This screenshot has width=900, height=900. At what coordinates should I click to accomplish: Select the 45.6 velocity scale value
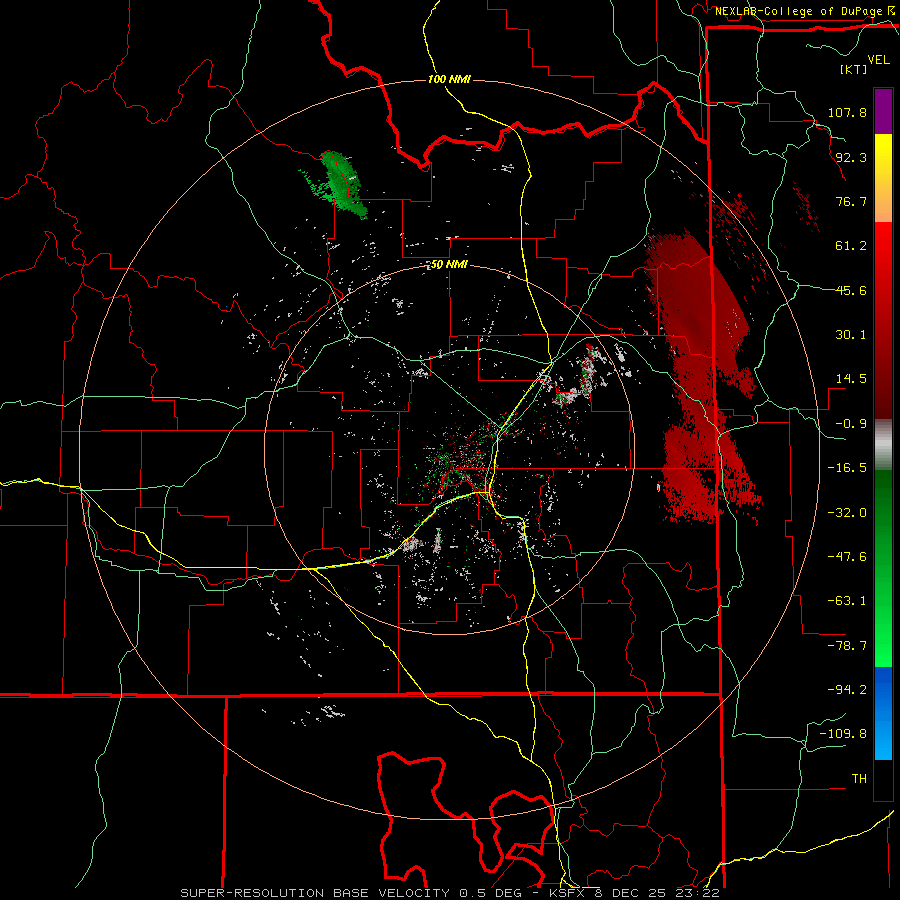pos(851,290)
